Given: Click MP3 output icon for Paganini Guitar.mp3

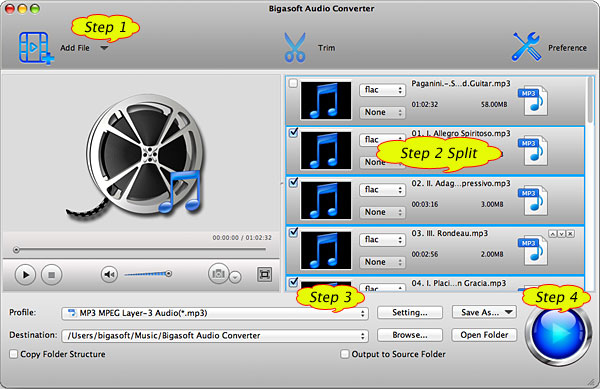Looking at the screenshot, I should point(533,101).
